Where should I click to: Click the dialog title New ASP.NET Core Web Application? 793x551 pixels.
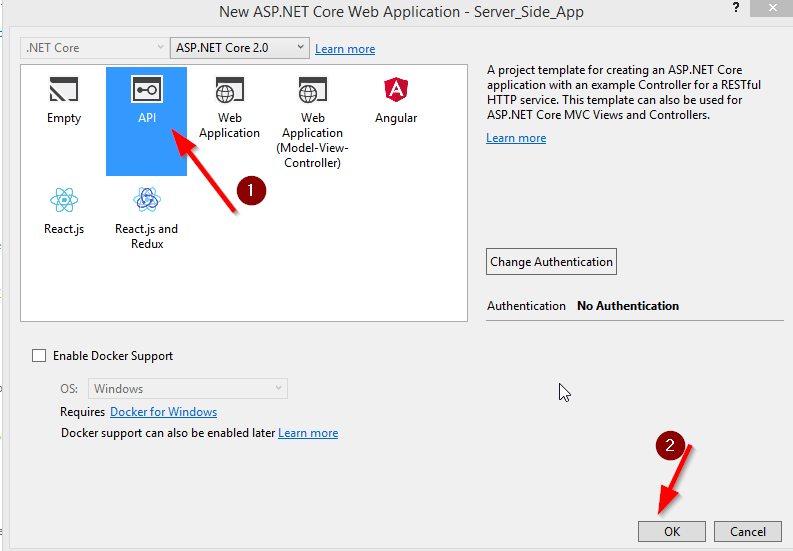click(x=401, y=12)
